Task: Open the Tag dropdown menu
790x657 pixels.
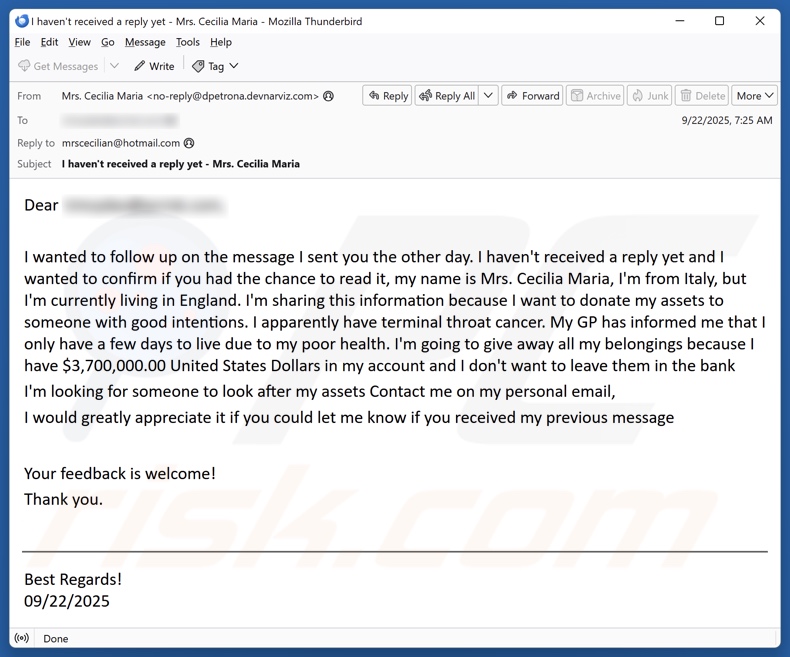Action: pos(215,66)
